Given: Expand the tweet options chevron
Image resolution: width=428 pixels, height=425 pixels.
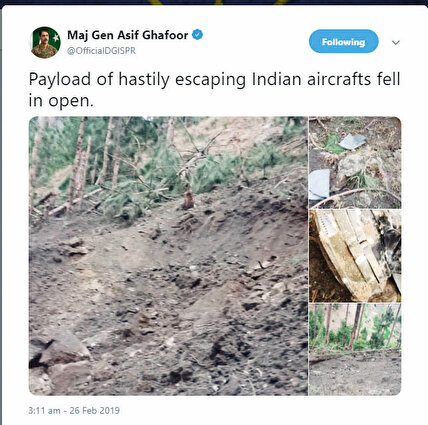Looking at the screenshot, I should pyautogui.click(x=396, y=43).
